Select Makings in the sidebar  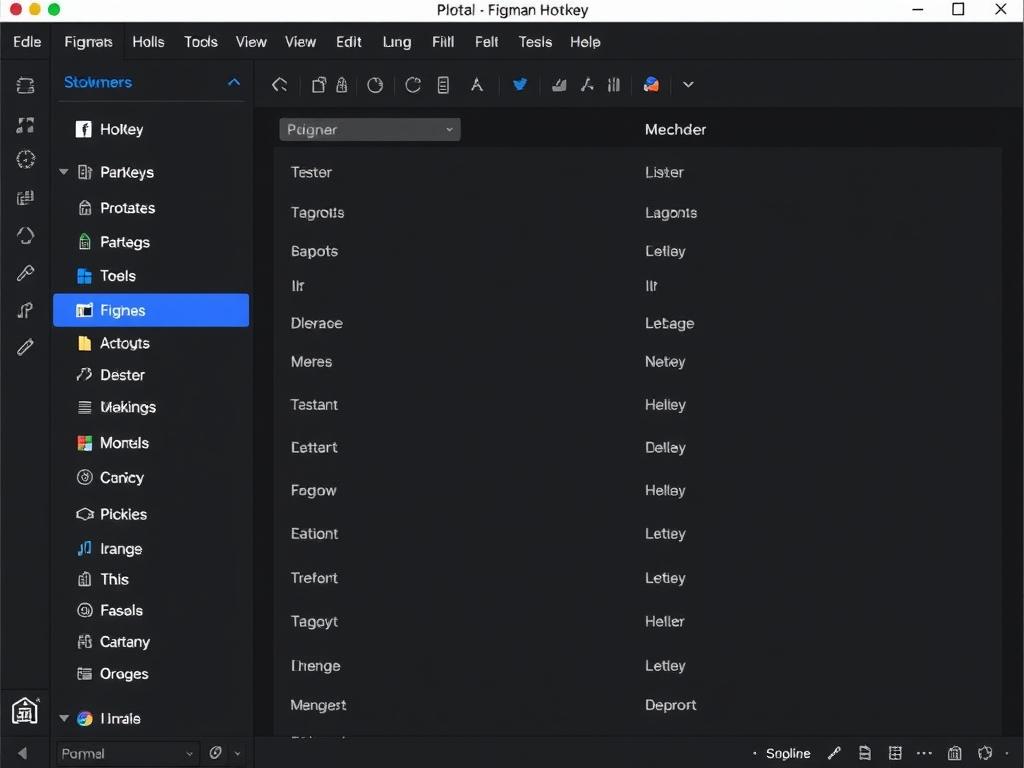pyautogui.click(x=151, y=407)
